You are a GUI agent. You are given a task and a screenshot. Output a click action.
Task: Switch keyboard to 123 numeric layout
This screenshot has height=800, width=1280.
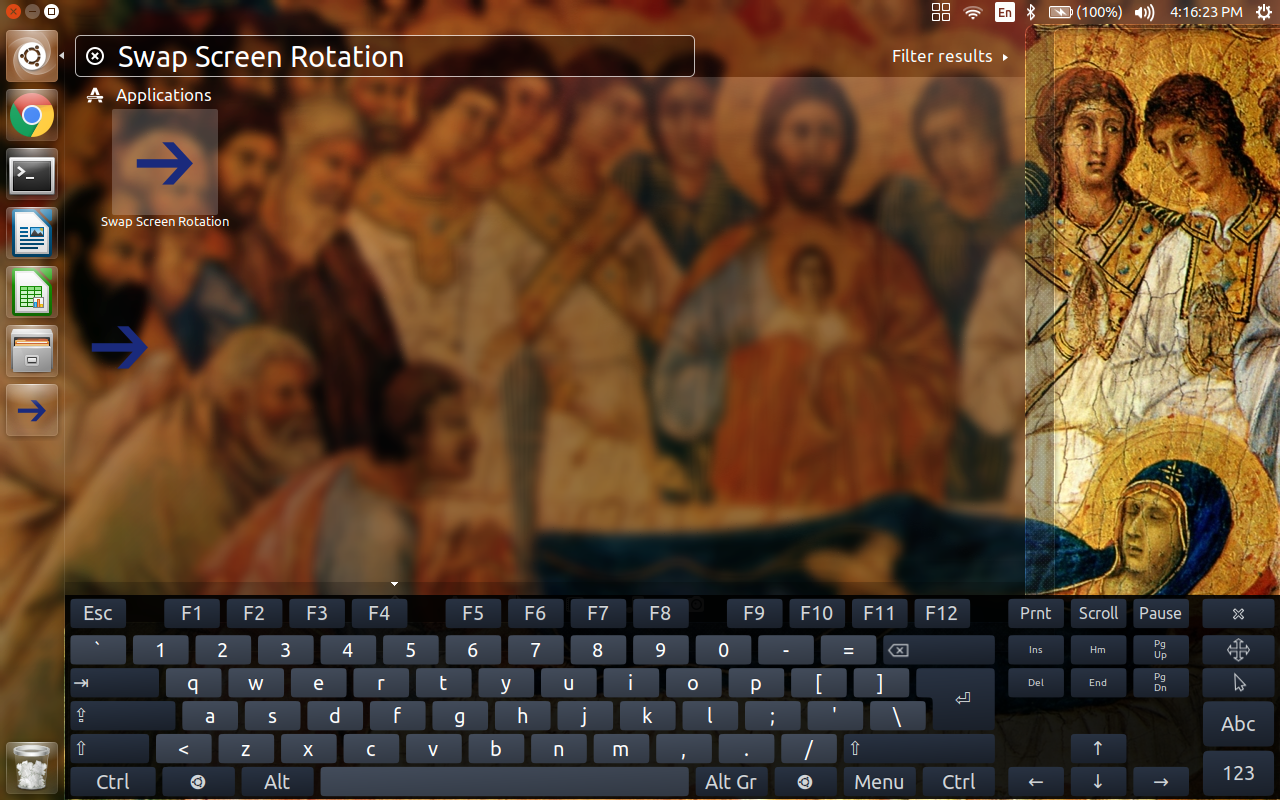pyautogui.click(x=1238, y=772)
